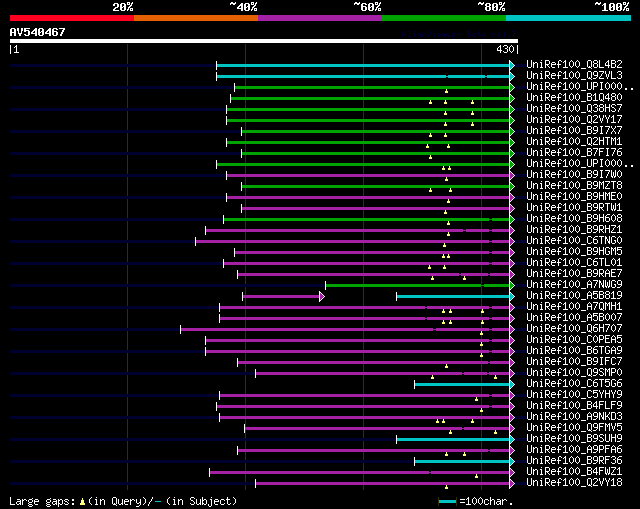Select the UniRef100_Q2HTM1 label
640x509 pixels.
coord(574,142)
